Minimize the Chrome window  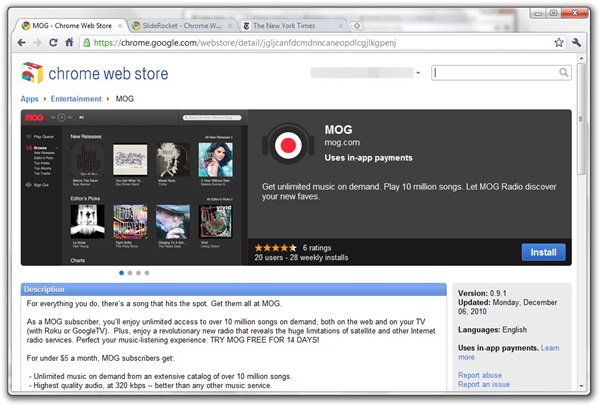click(538, 14)
